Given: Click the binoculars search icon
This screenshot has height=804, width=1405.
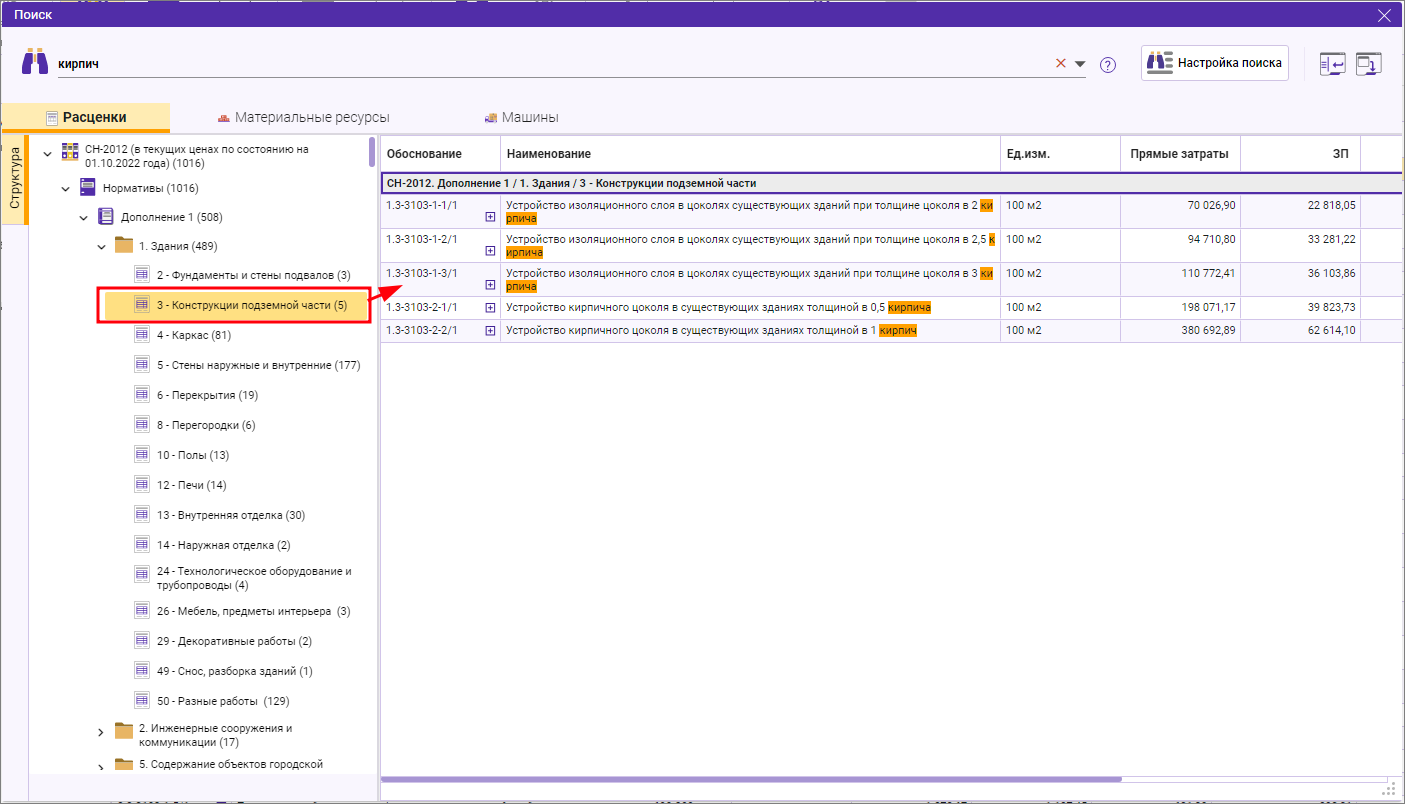Looking at the screenshot, I should 35,62.
